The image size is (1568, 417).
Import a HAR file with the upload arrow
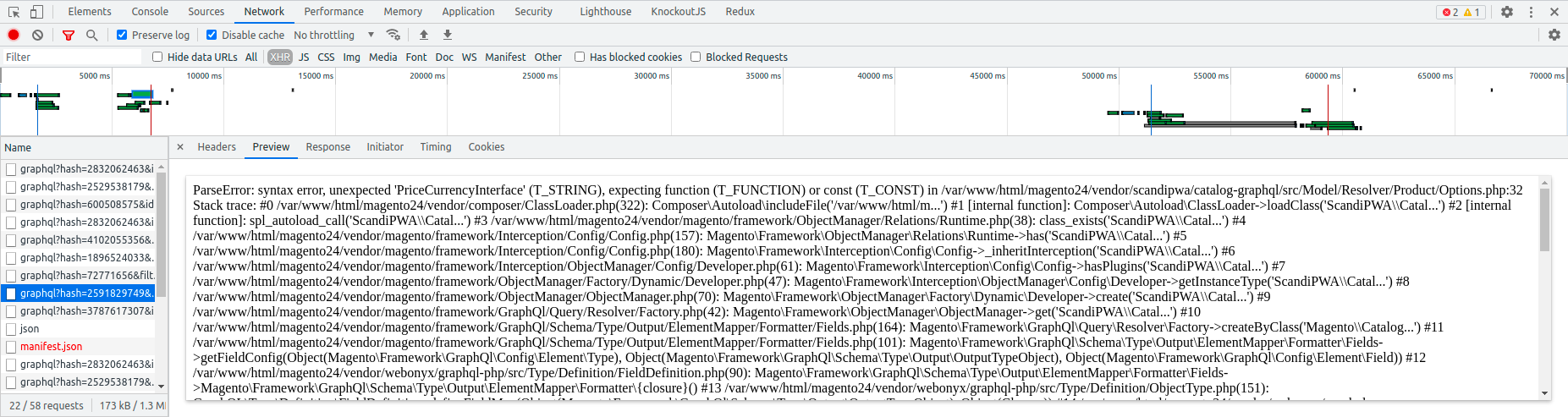(x=424, y=35)
